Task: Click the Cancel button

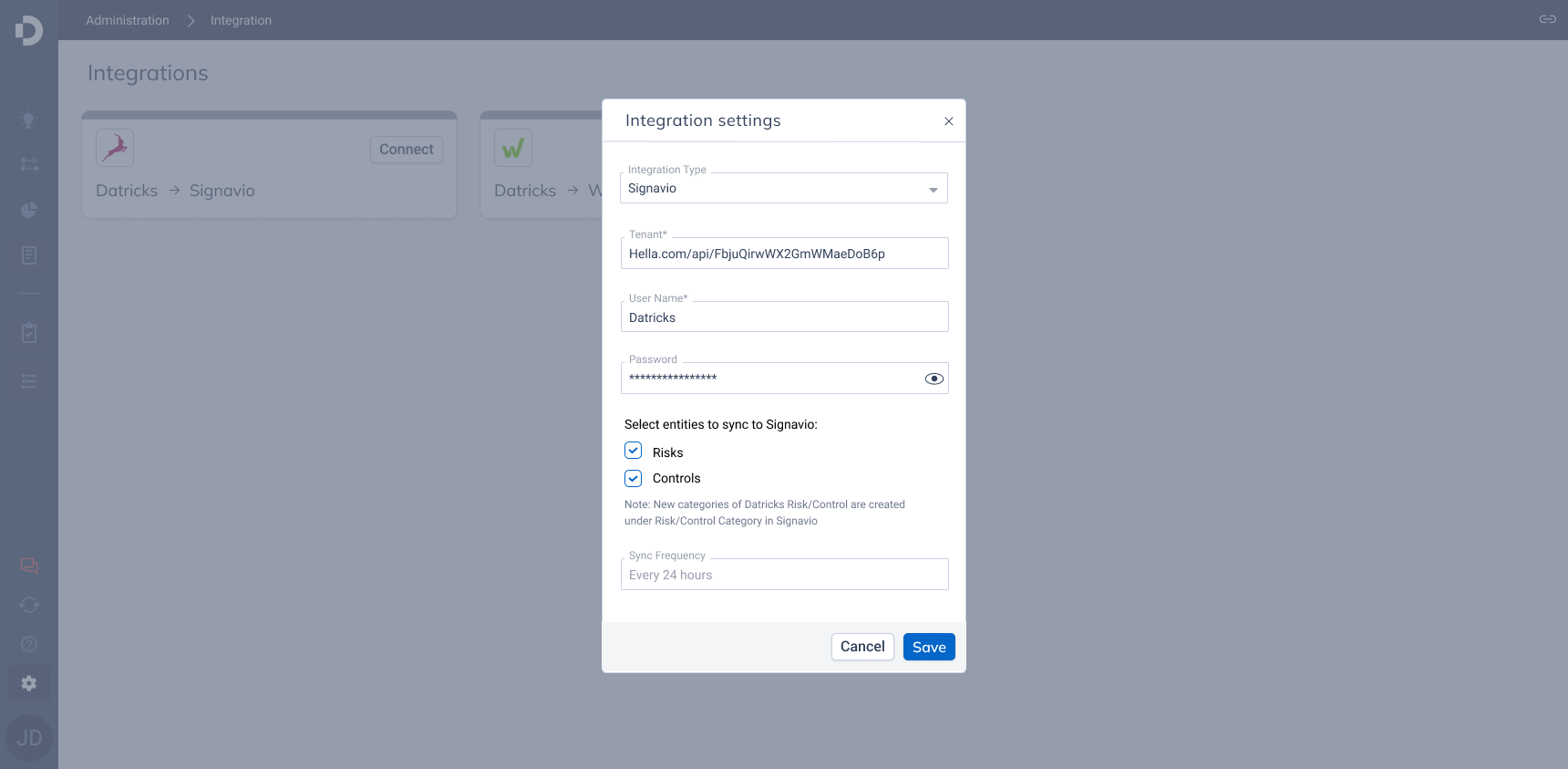Action: pyautogui.click(x=862, y=647)
